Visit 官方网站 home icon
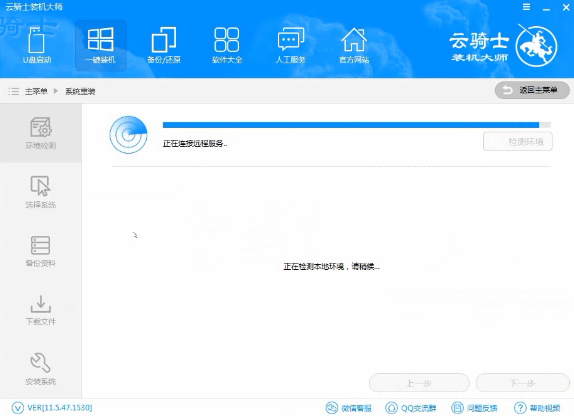574x416 pixels. 354,45
